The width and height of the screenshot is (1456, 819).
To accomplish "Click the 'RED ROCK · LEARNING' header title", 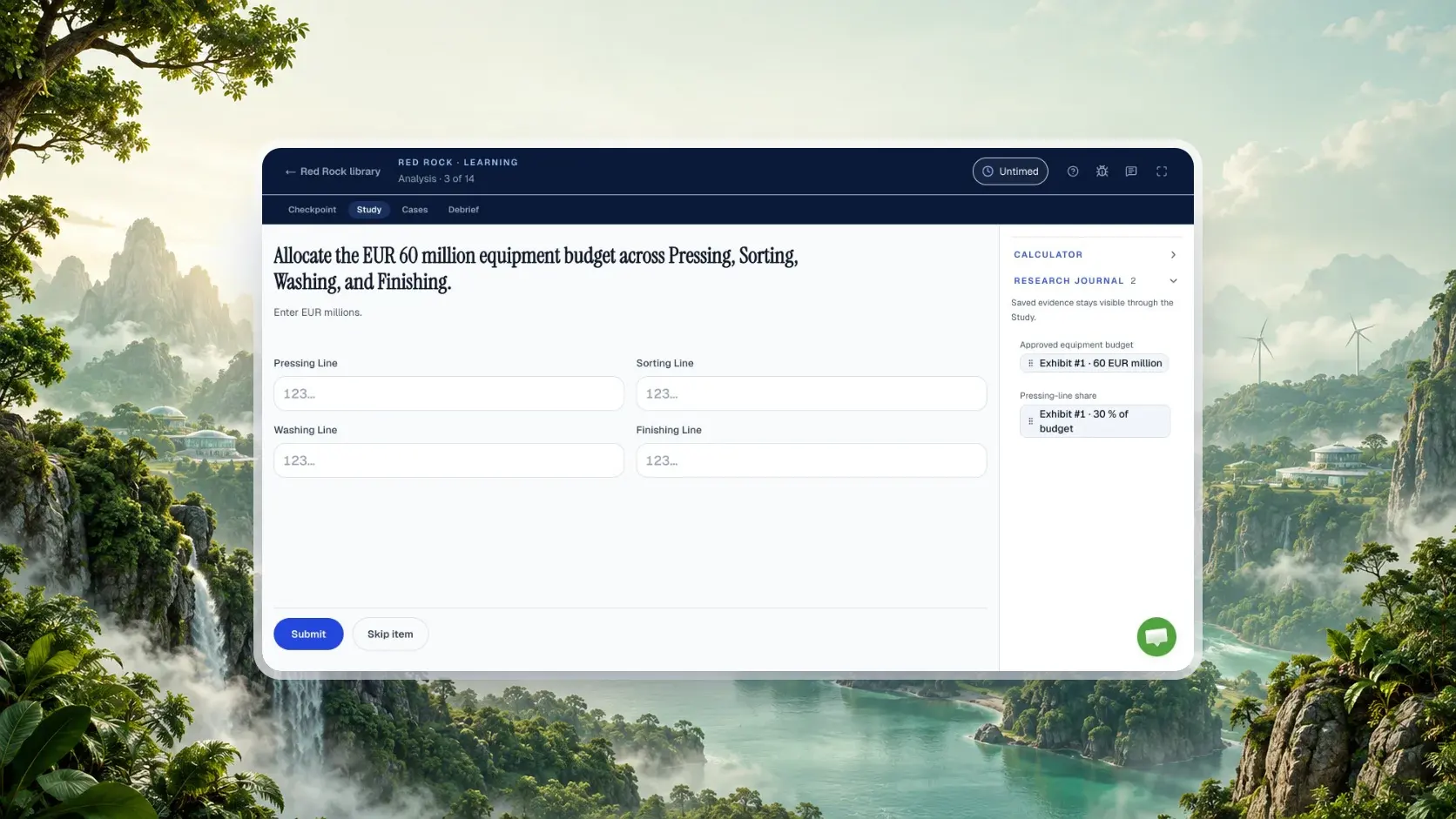I will tap(458, 163).
